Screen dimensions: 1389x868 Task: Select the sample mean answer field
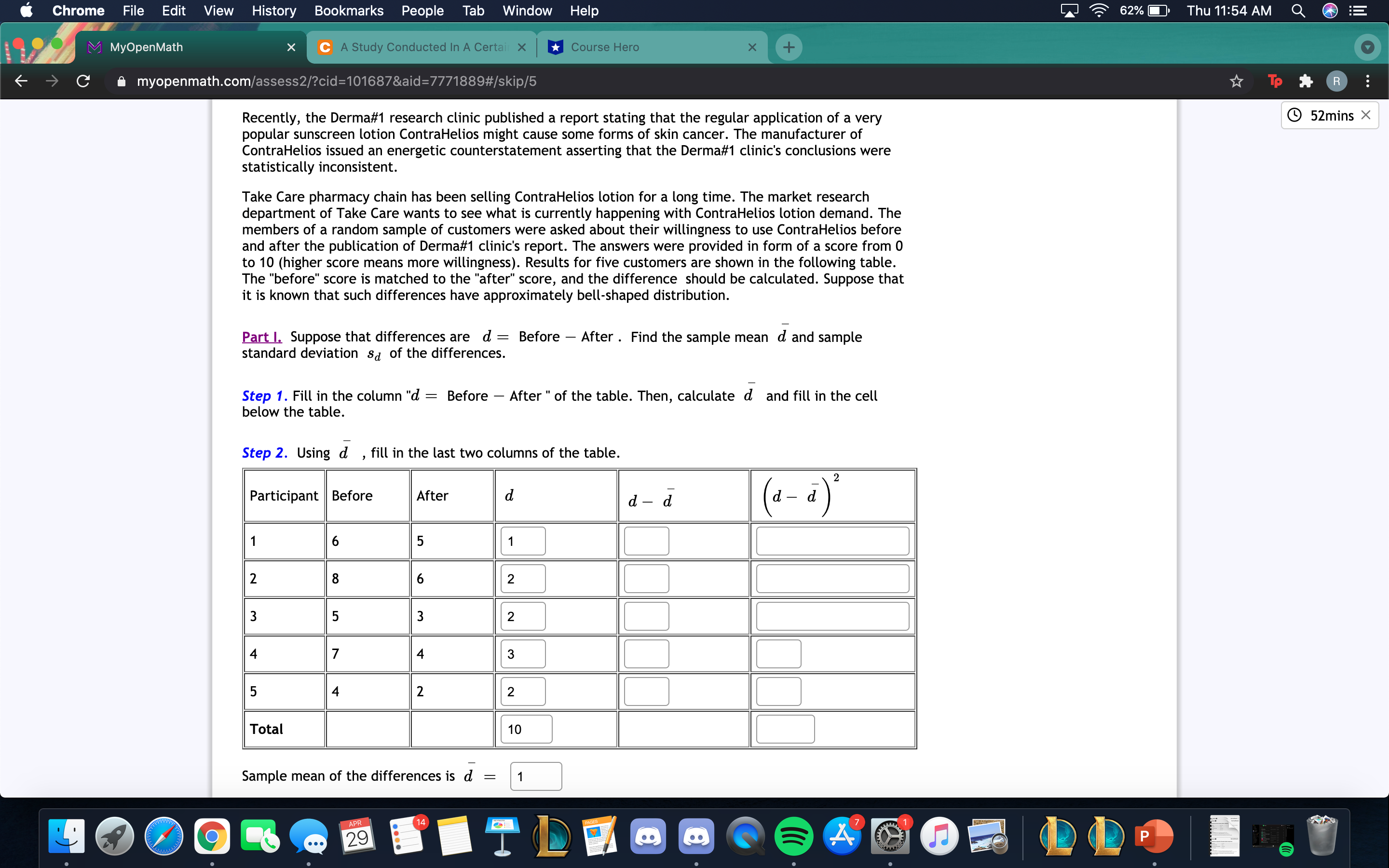pos(535,775)
